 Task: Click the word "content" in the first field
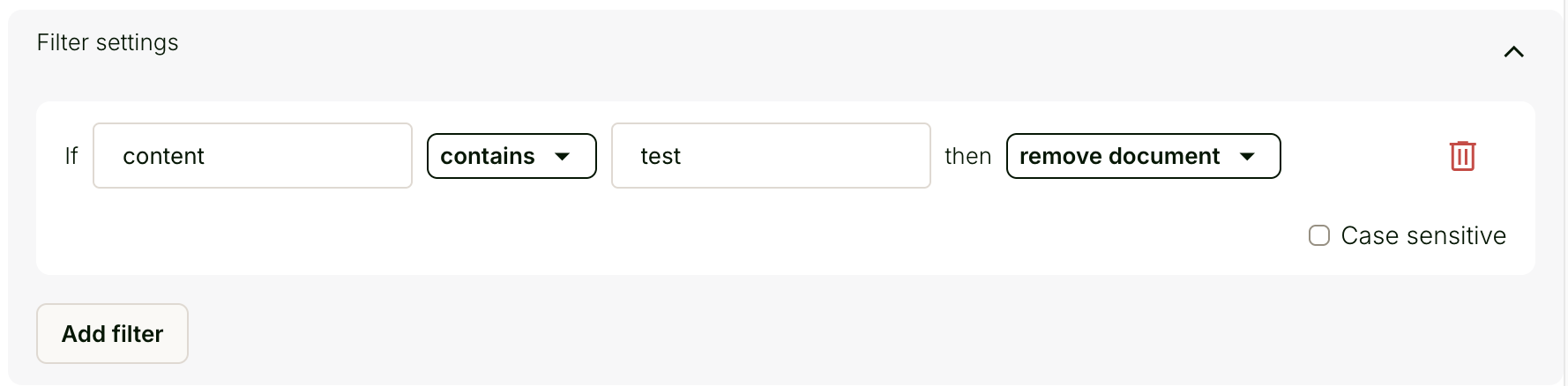[x=163, y=156]
